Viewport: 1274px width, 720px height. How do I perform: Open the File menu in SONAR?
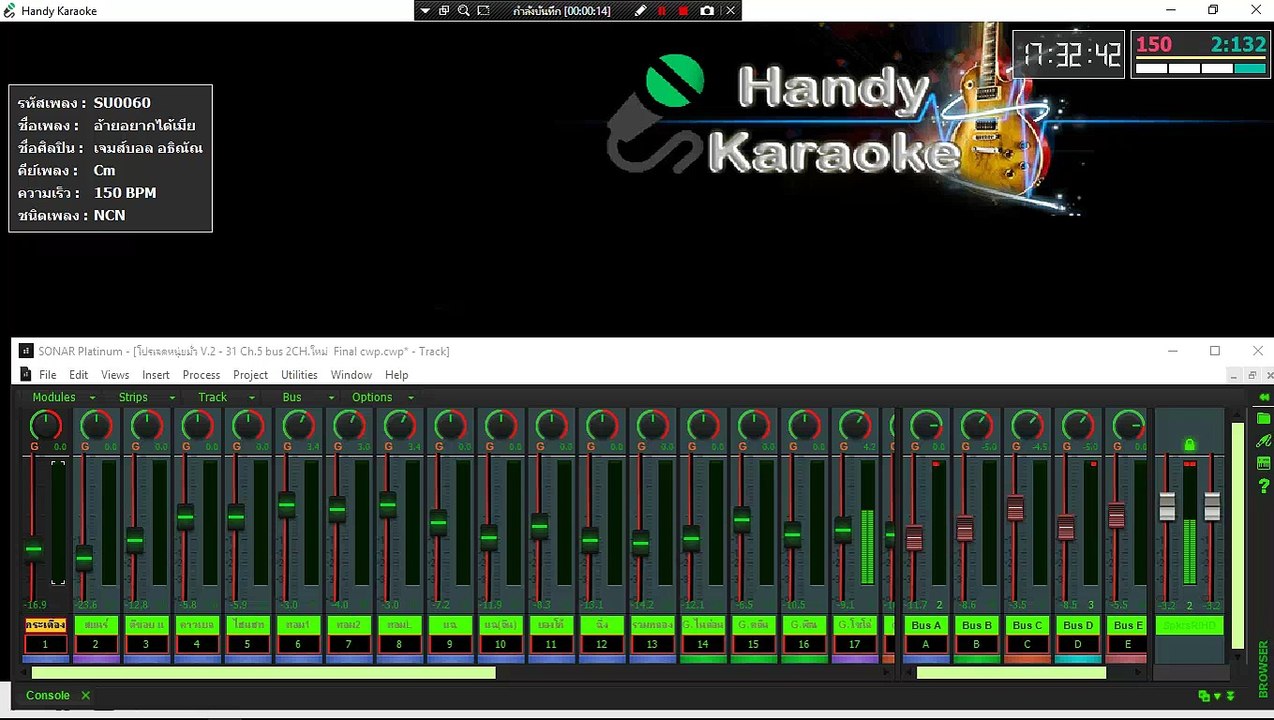(x=47, y=375)
